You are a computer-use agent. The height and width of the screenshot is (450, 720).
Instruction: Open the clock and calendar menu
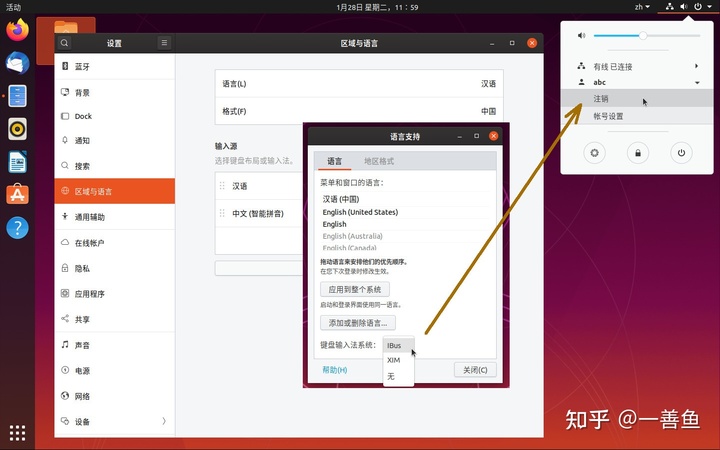[377, 7]
